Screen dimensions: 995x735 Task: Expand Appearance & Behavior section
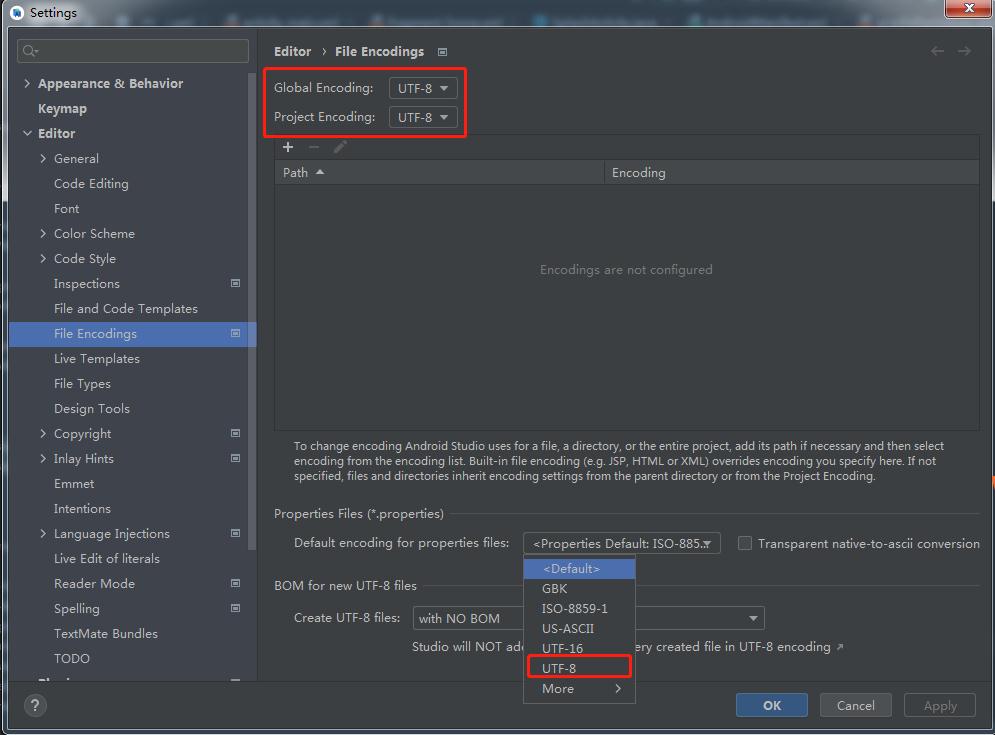click(27, 83)
